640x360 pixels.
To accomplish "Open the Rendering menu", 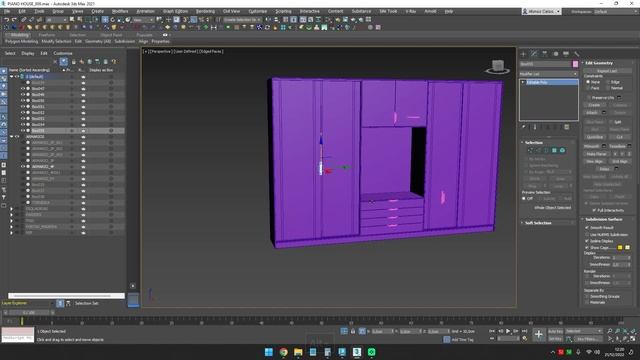I will click(205, 11).
